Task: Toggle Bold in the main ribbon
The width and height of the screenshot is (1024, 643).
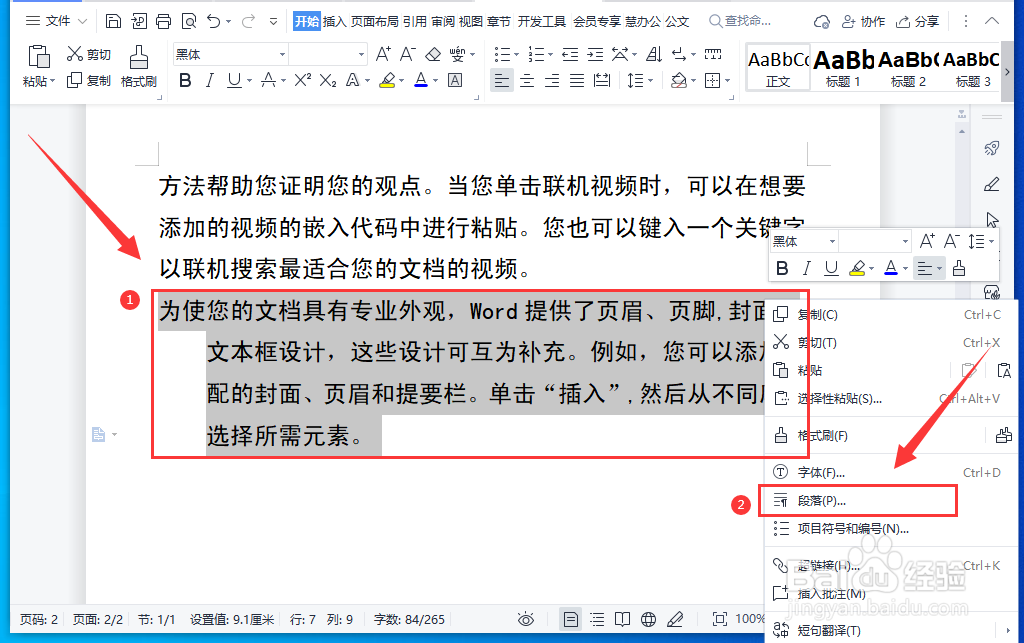Action: point(185,80)
